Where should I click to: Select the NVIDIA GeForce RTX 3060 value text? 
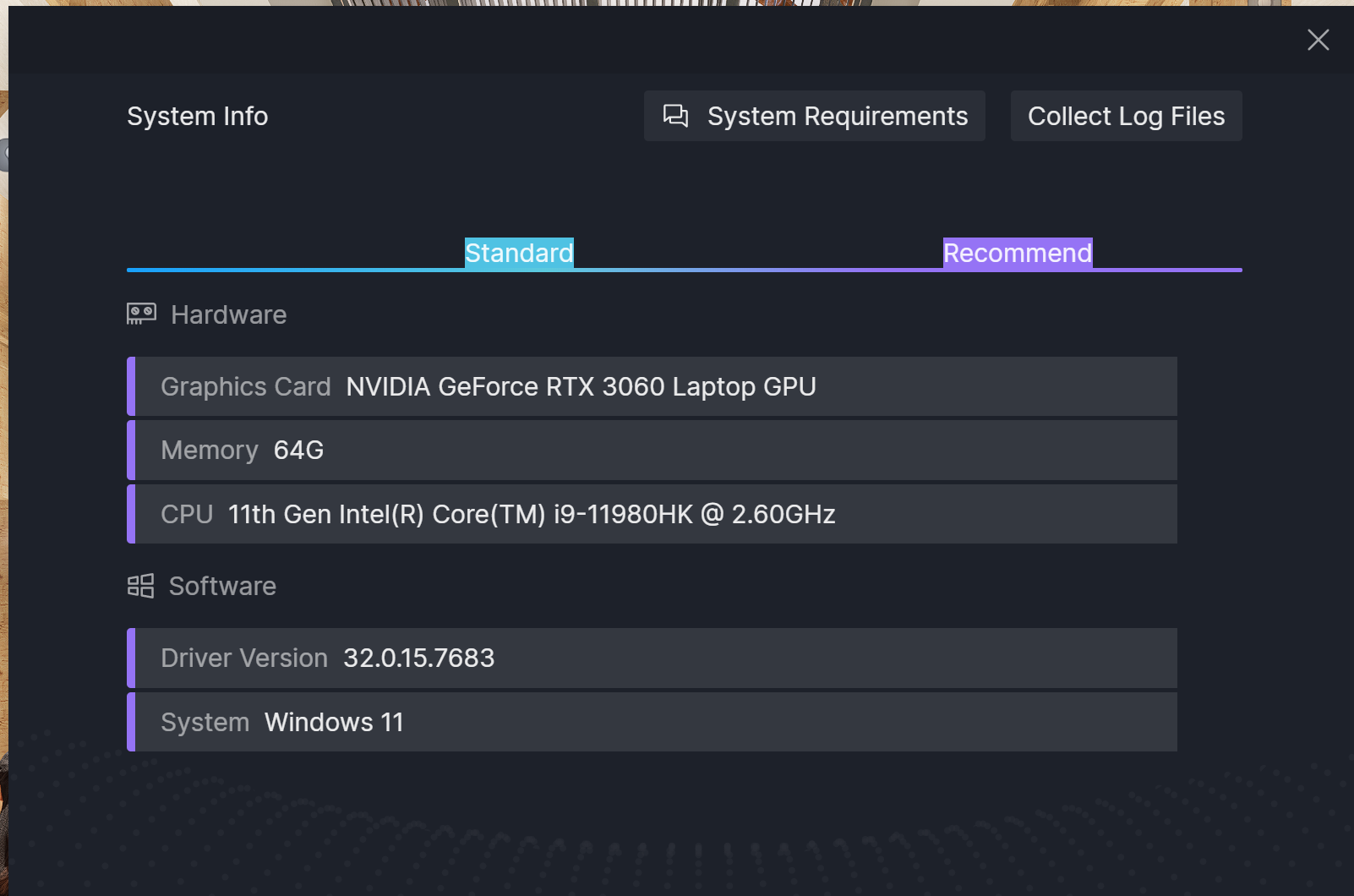click(x=581, y=386)
